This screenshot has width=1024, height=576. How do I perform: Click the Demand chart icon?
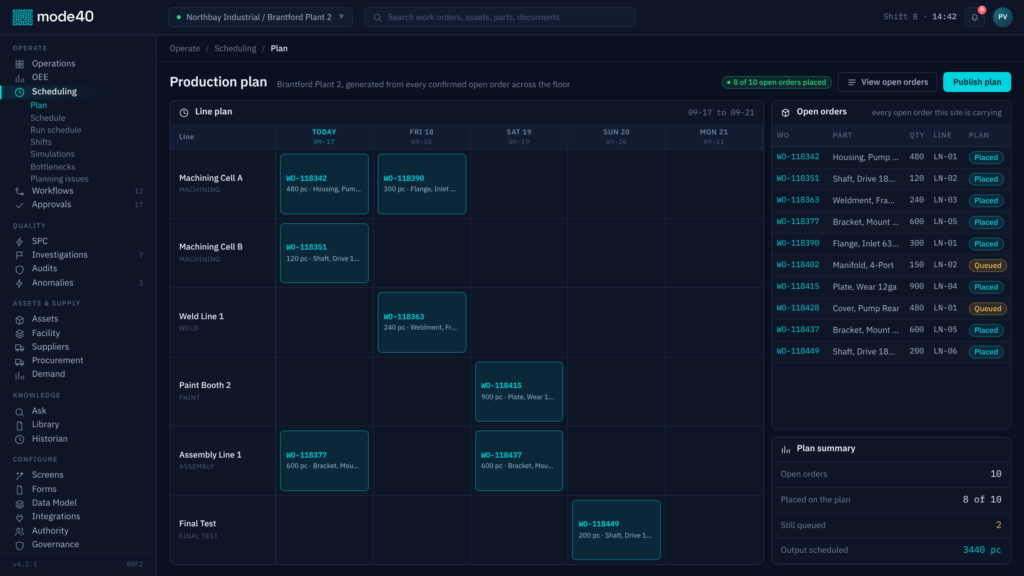coord(20,375)
